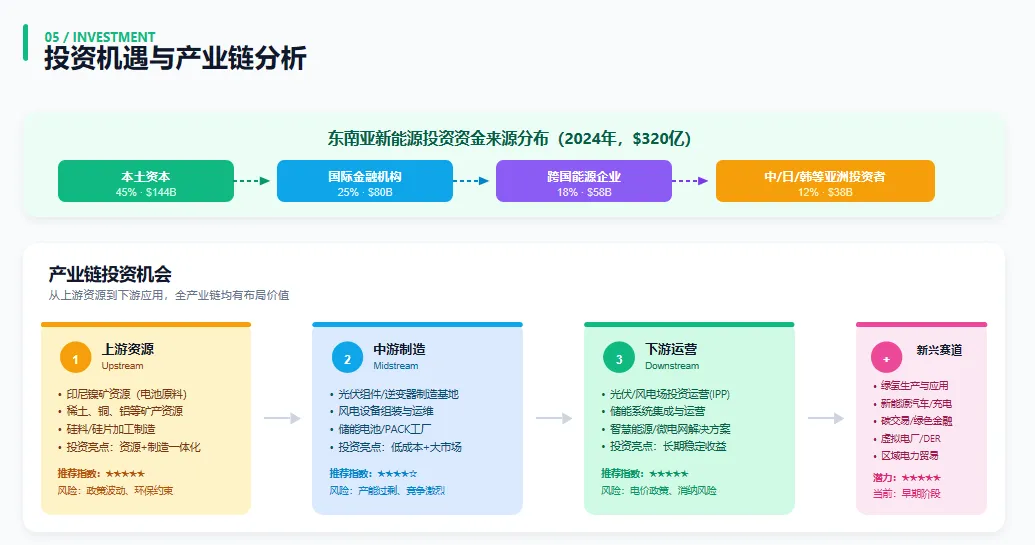Click the 'Midstream' English label
Screen dimensions: 1035x545
(395, 366)
